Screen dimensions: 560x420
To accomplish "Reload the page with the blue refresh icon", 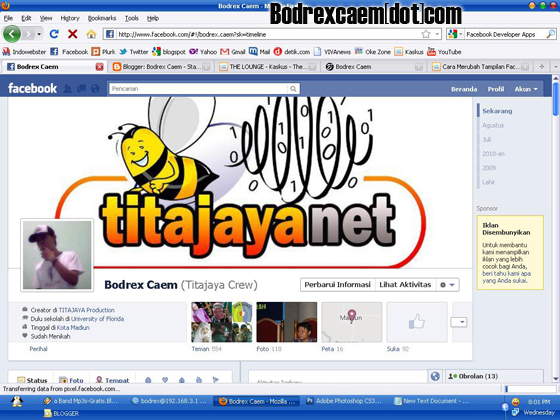I will [54, 34].
